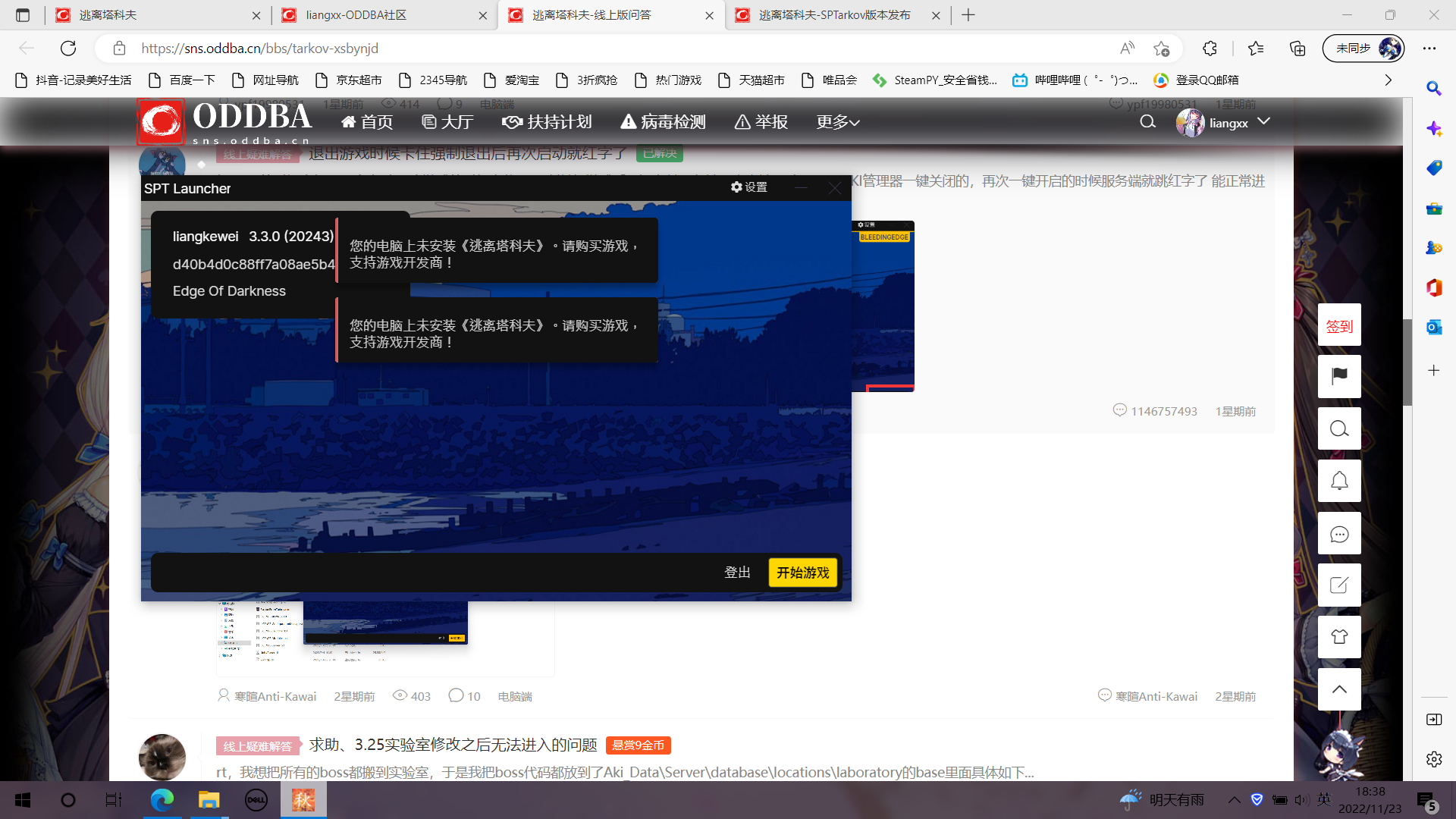
Task: Open Edge sidebar settings gear
Action: tap(1433, 759)
